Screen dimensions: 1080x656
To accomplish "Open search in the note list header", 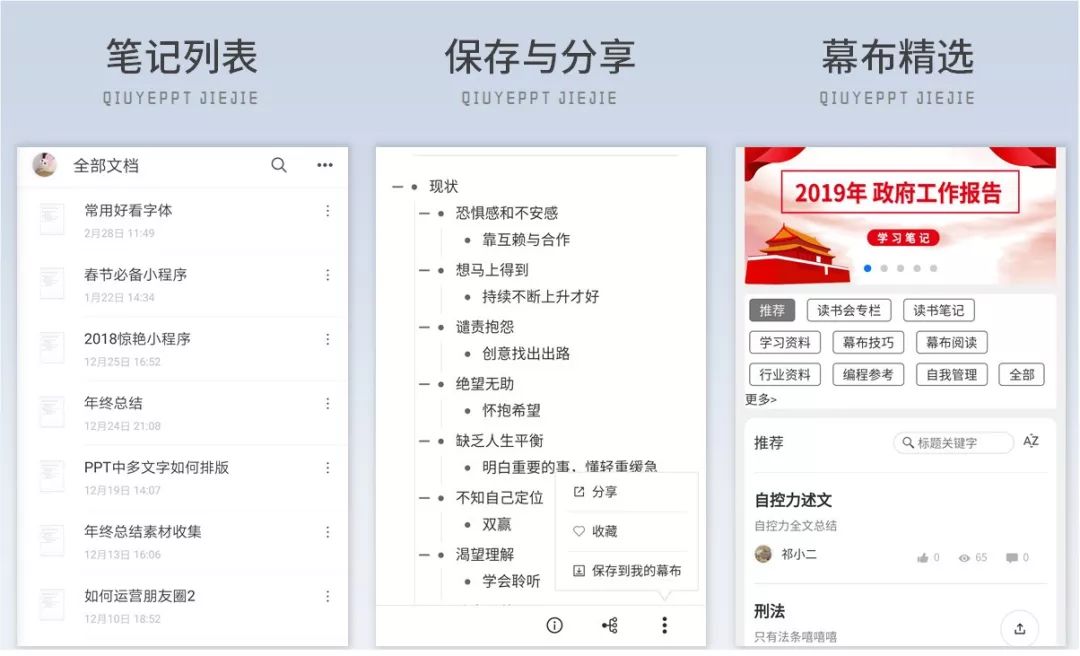I will coord(279,165).
